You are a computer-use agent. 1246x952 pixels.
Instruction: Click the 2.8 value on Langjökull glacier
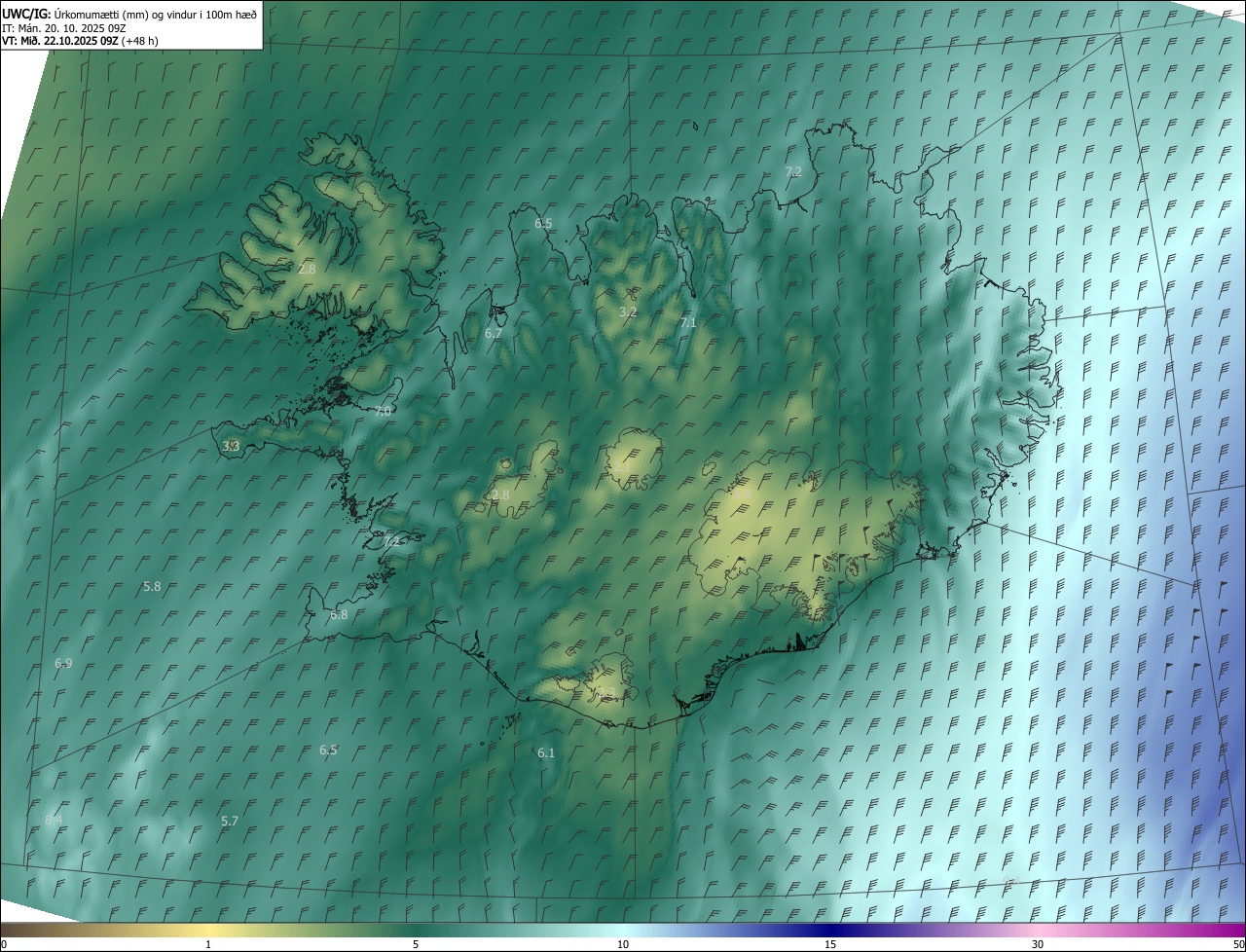click(x=500, y=494)
